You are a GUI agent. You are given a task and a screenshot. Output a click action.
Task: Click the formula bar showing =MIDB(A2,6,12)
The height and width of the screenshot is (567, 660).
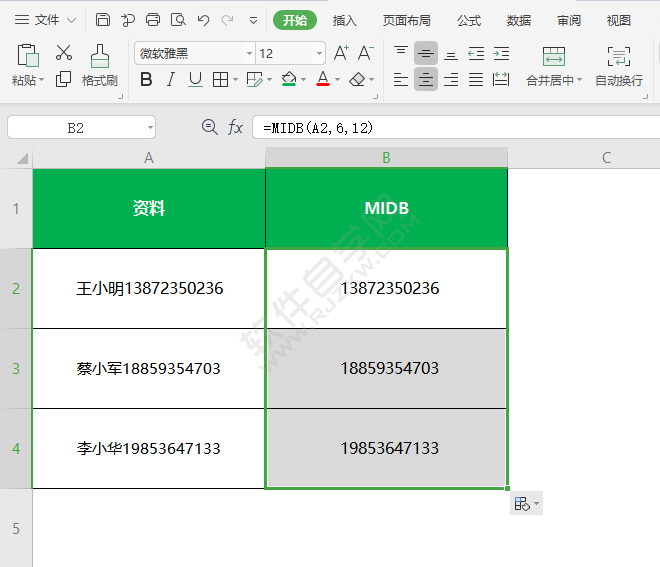tap(456, 127)
